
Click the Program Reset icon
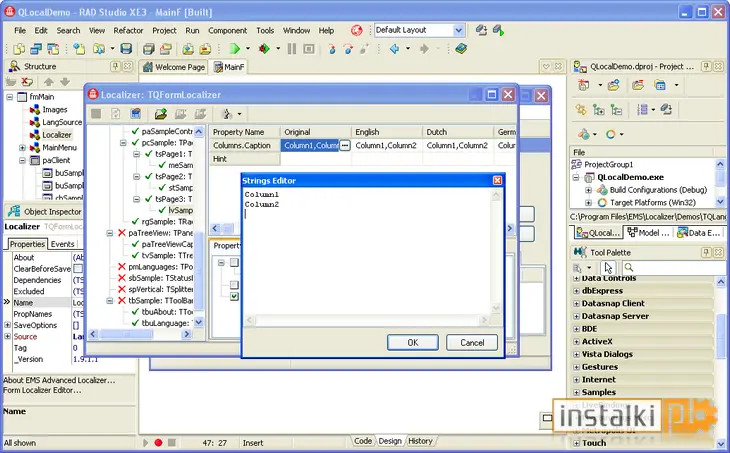pyautogui.click(x=309, y=49)
